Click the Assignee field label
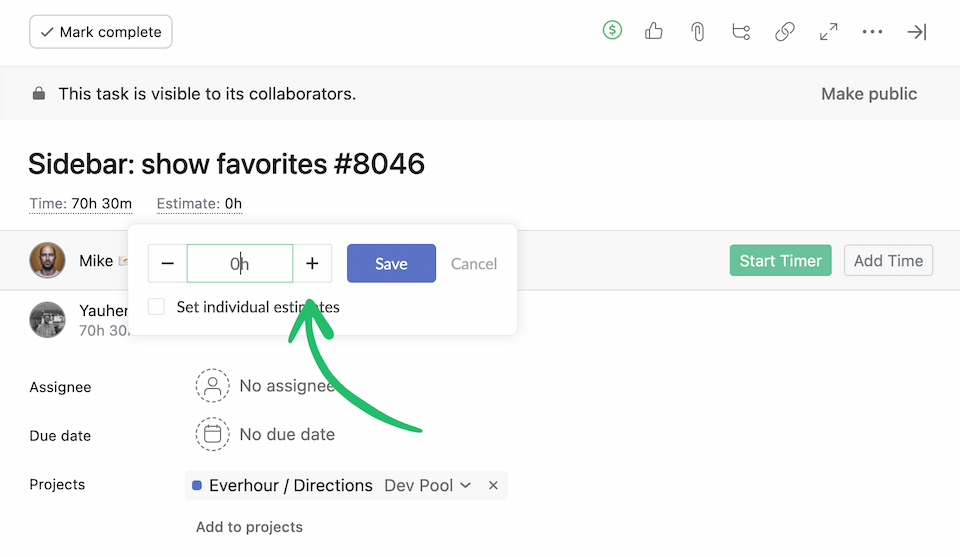This screenshot has height=557, width=960. click(60, 387)
